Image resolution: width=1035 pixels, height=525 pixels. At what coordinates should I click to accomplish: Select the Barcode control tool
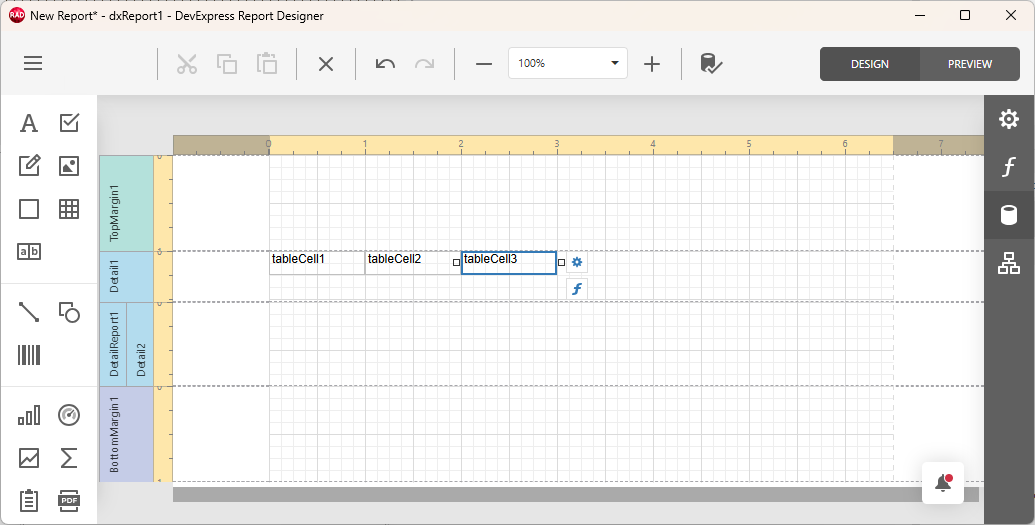tap(29, 355)
